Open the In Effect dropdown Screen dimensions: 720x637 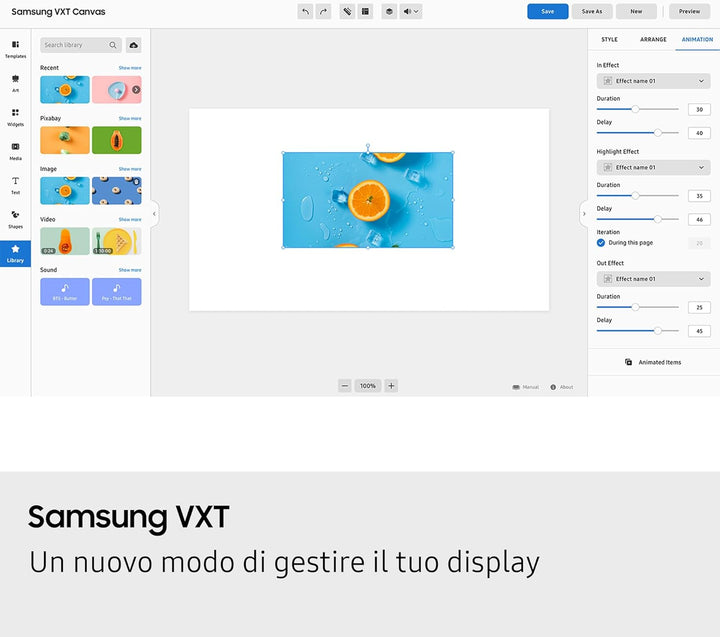click(653, 81)
